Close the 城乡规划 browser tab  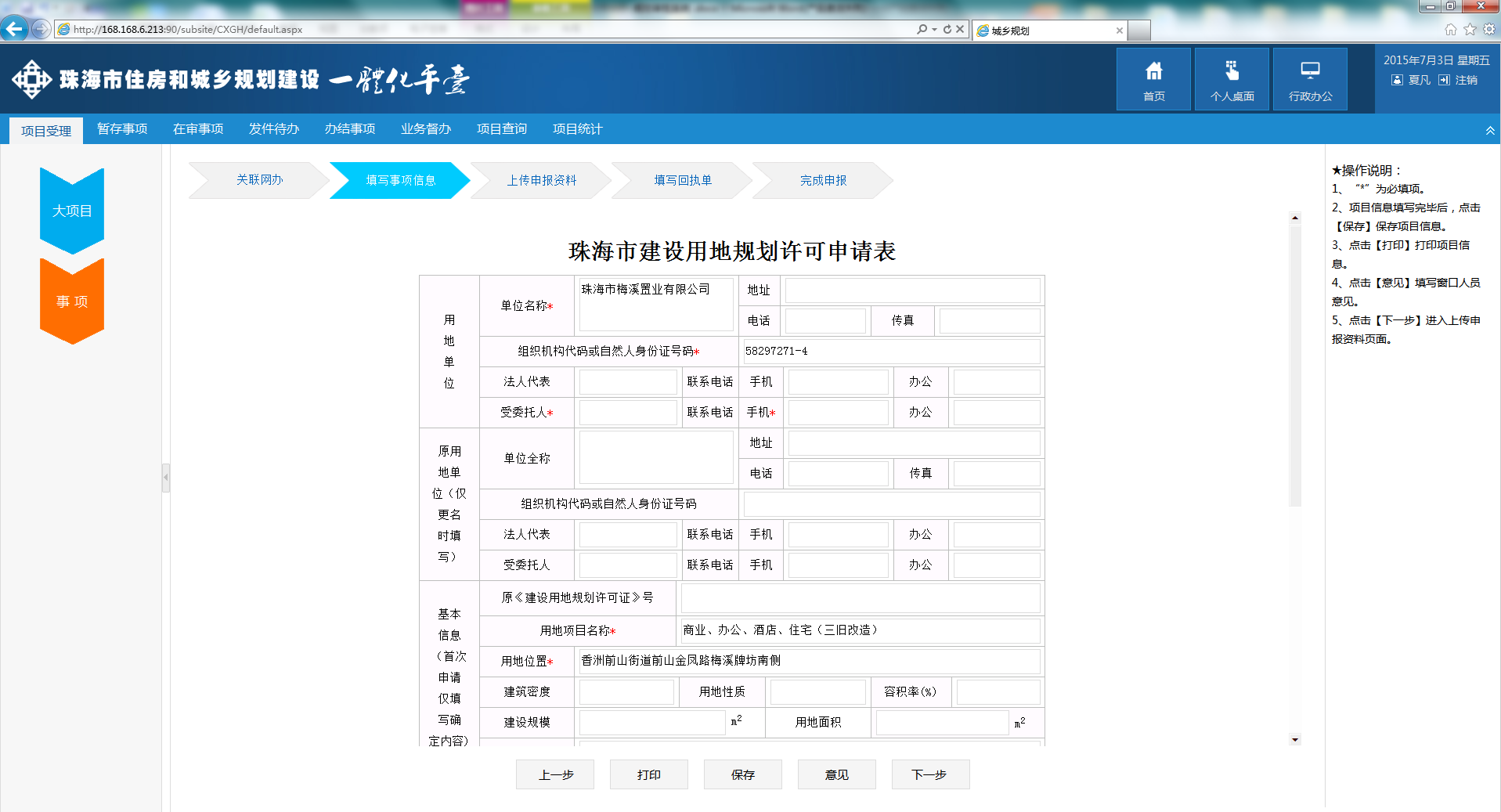coord(1119,31)
